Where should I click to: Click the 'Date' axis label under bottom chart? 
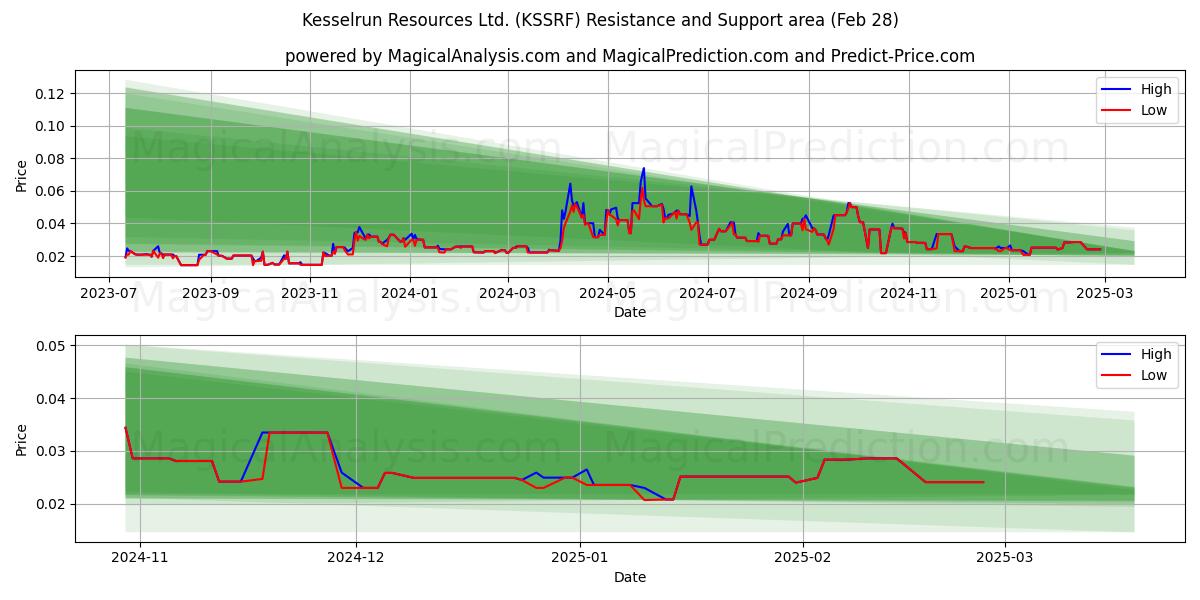point(630,577)
